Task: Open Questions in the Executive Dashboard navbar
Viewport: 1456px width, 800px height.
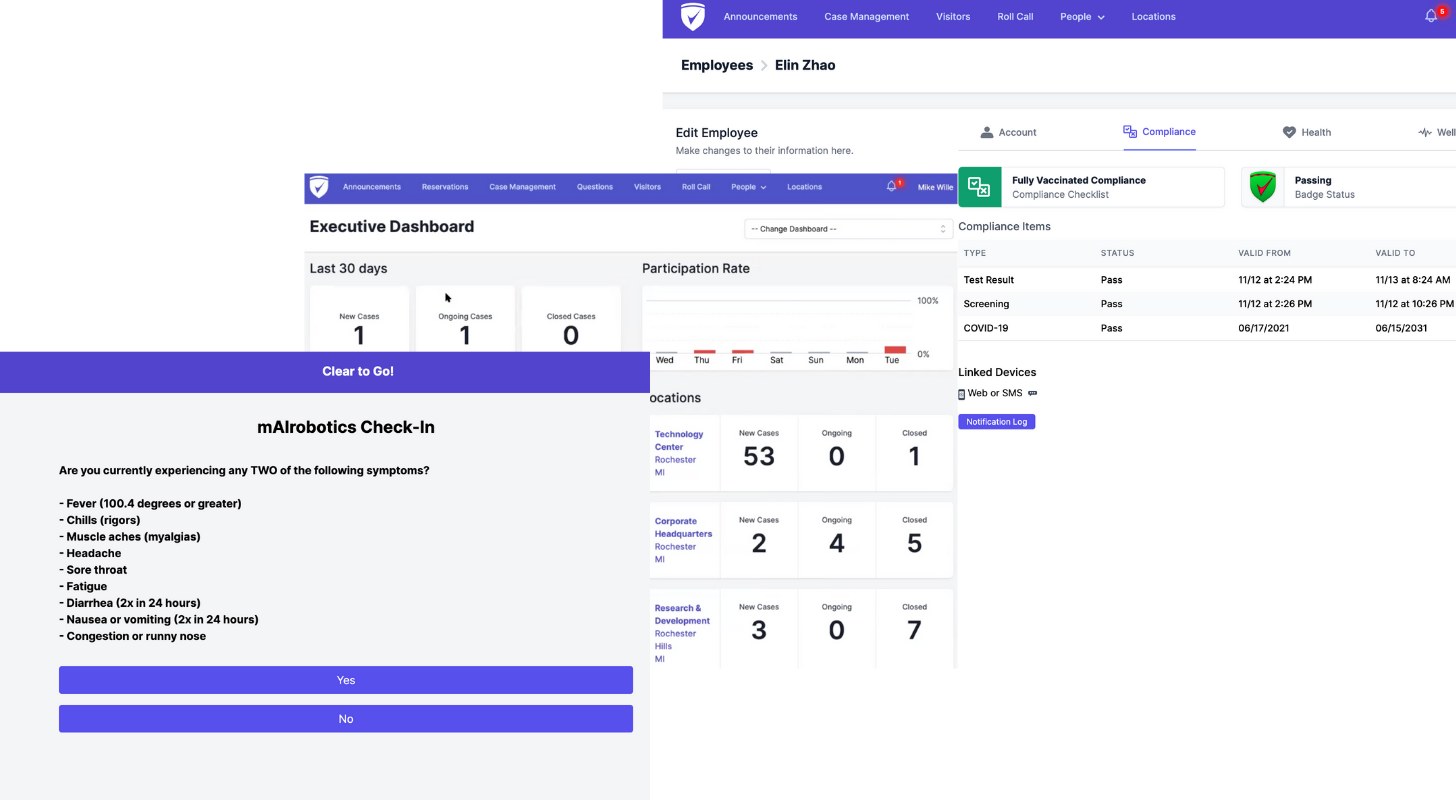Action: (x=595, y=187)
